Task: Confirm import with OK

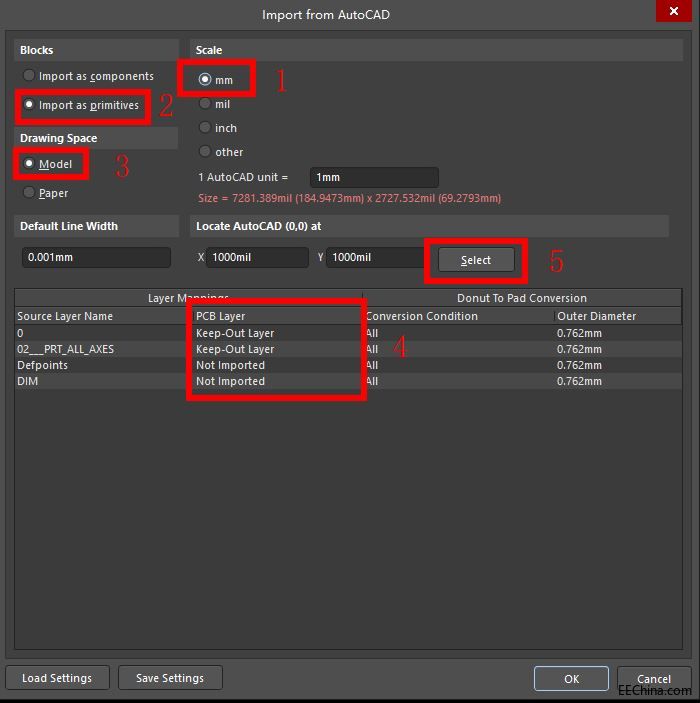Action: pyautogui.click(x=571, y=679)
